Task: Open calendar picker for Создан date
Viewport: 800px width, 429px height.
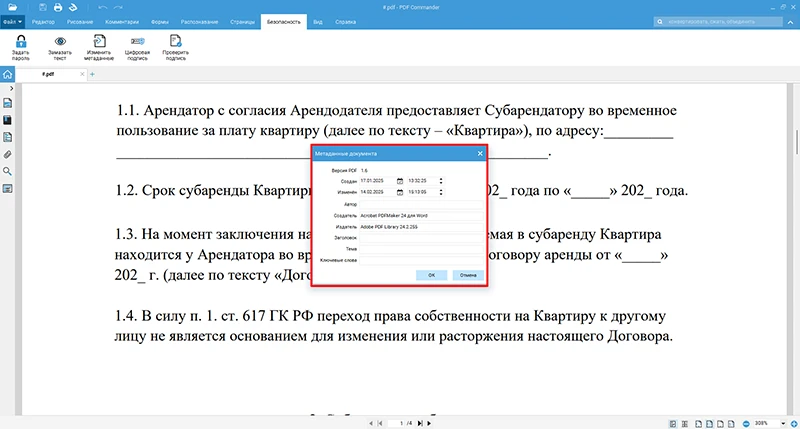Action: (x=400, y=181)
